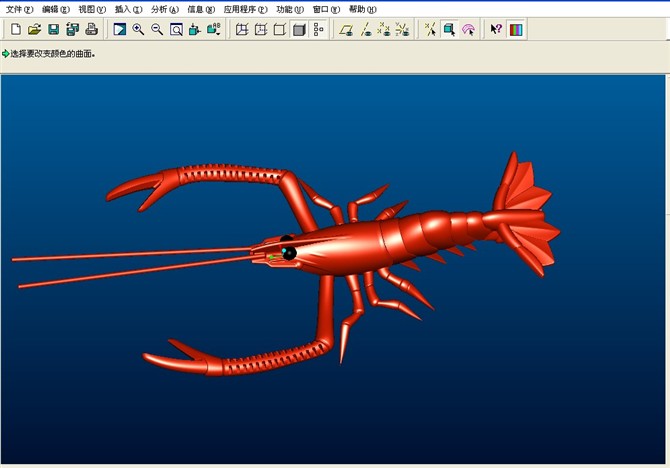This screenshot has height=468, width=670.
Task: Enable shaded display mode
Action: [x=299, y=30]
